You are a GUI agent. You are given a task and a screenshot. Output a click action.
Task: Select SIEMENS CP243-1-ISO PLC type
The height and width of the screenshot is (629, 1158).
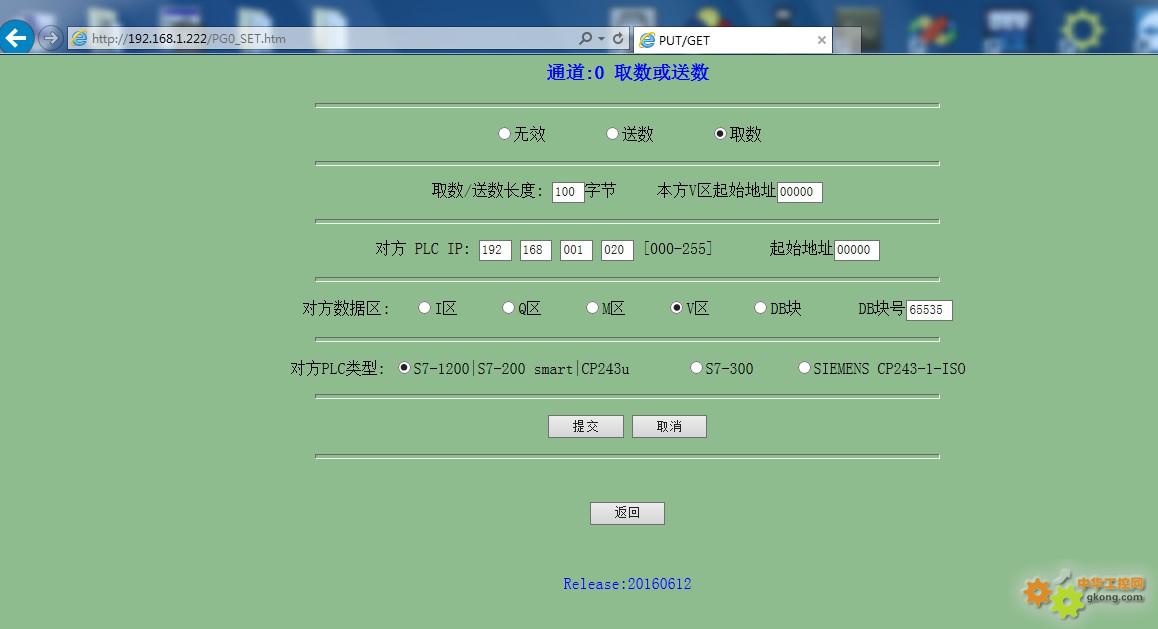pos(804,368)
